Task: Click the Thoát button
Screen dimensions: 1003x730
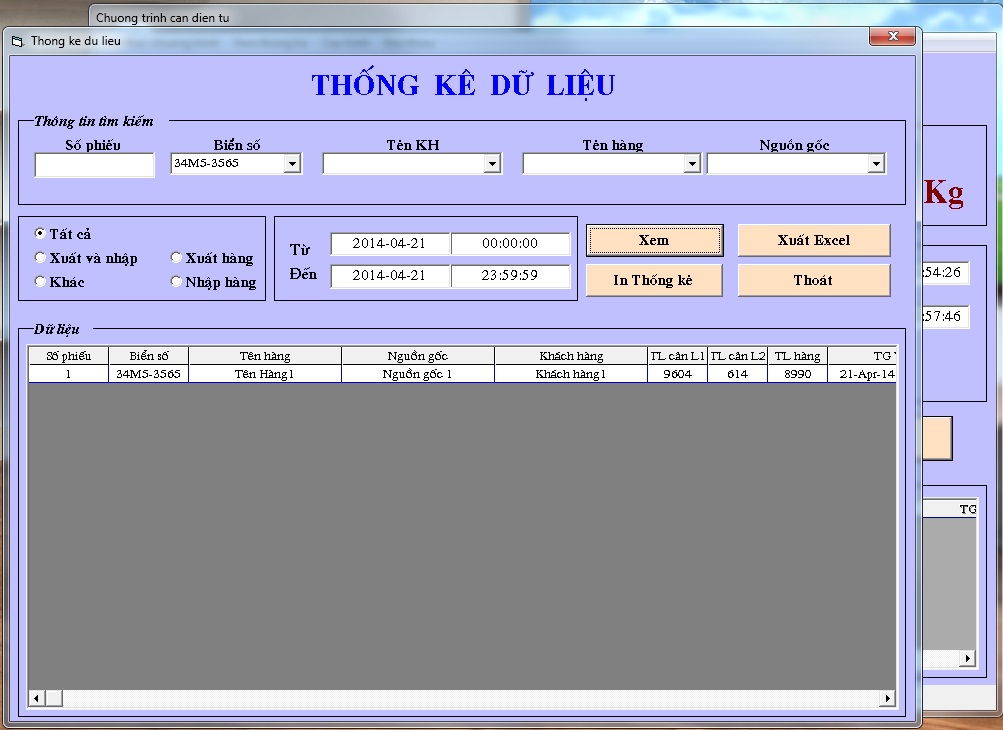Action: 814,280
